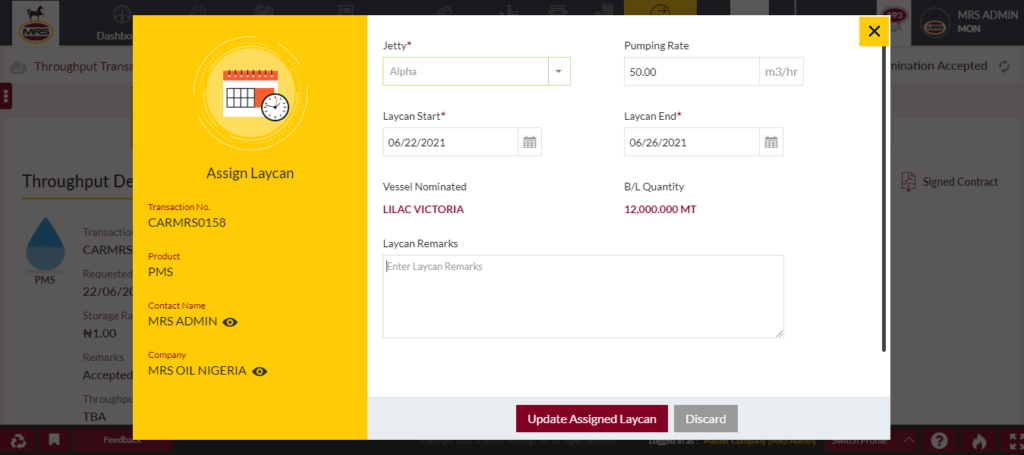Click the CARMRS0158 transaction number in dialog
Viewport: 1024px width, 455px height.
click(x=187, y=223)
